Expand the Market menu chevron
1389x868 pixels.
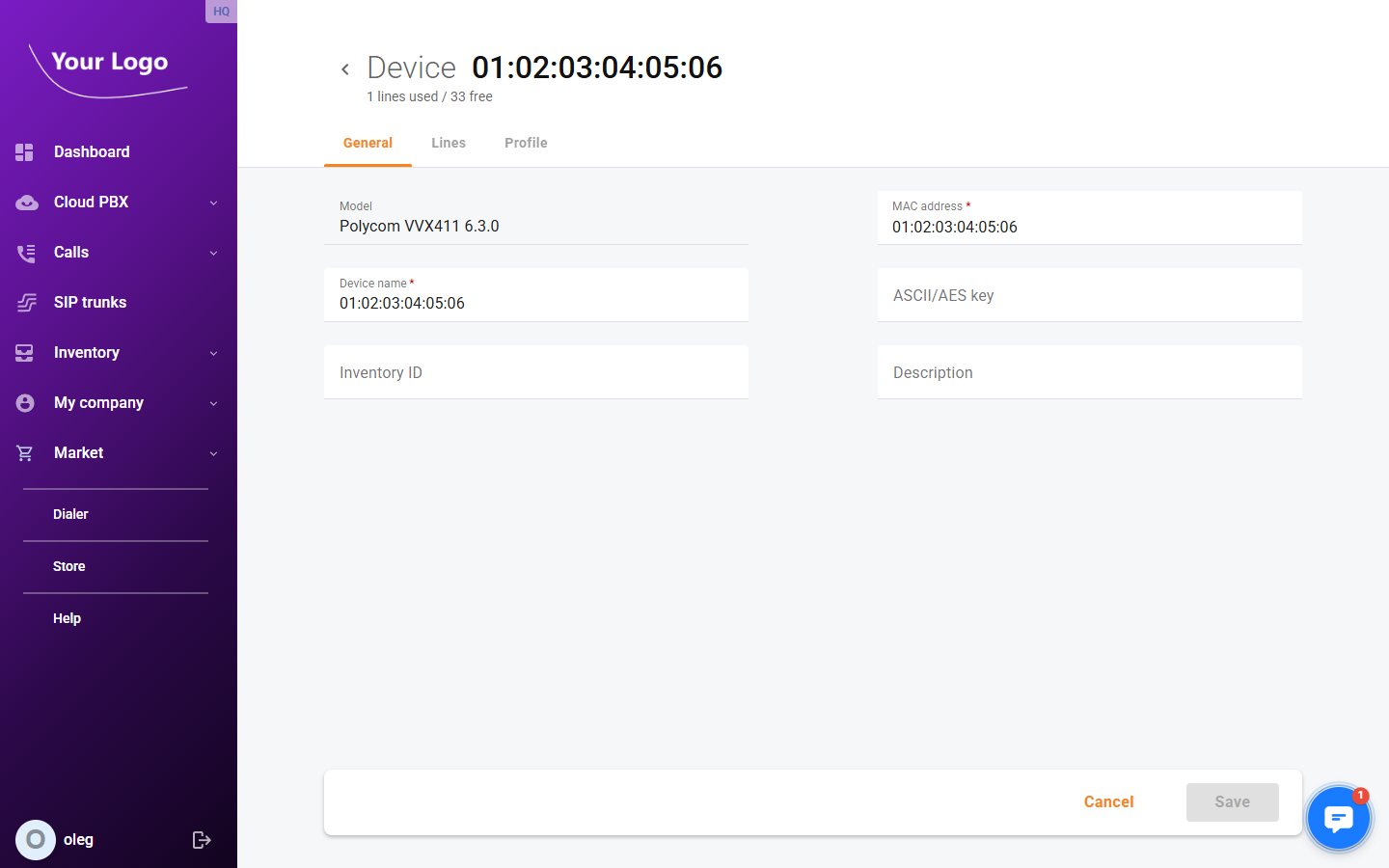(x=214, y=453)
